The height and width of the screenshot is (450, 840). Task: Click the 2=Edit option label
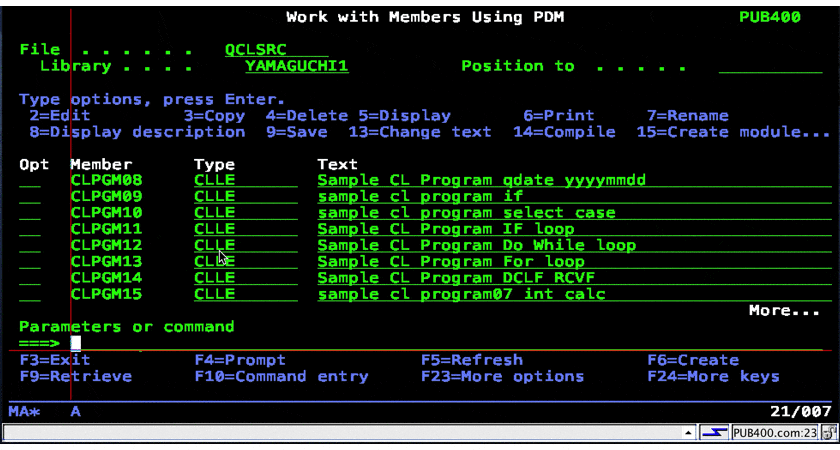point(60,116)
